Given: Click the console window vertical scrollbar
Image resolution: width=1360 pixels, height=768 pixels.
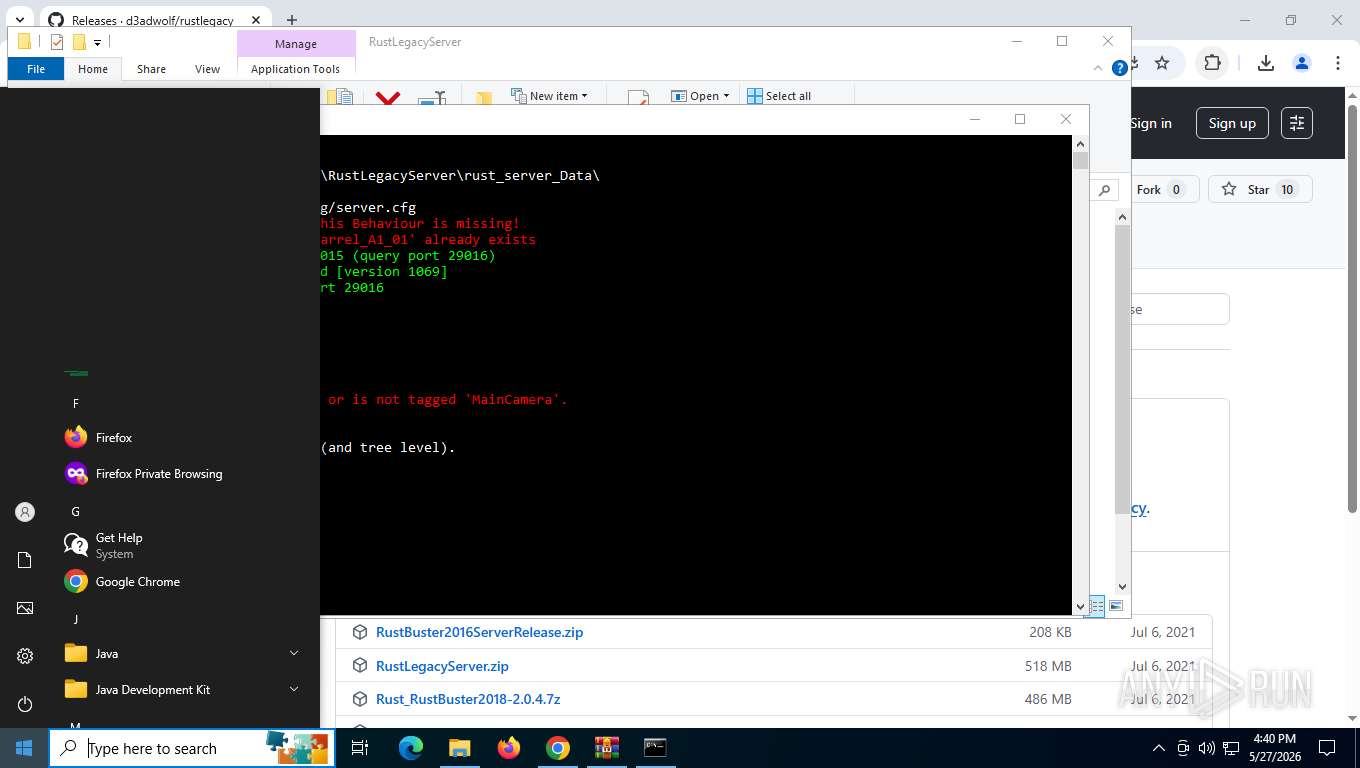Looking at the screenshot, I should pyautogui.click(x=1080, y=375).
